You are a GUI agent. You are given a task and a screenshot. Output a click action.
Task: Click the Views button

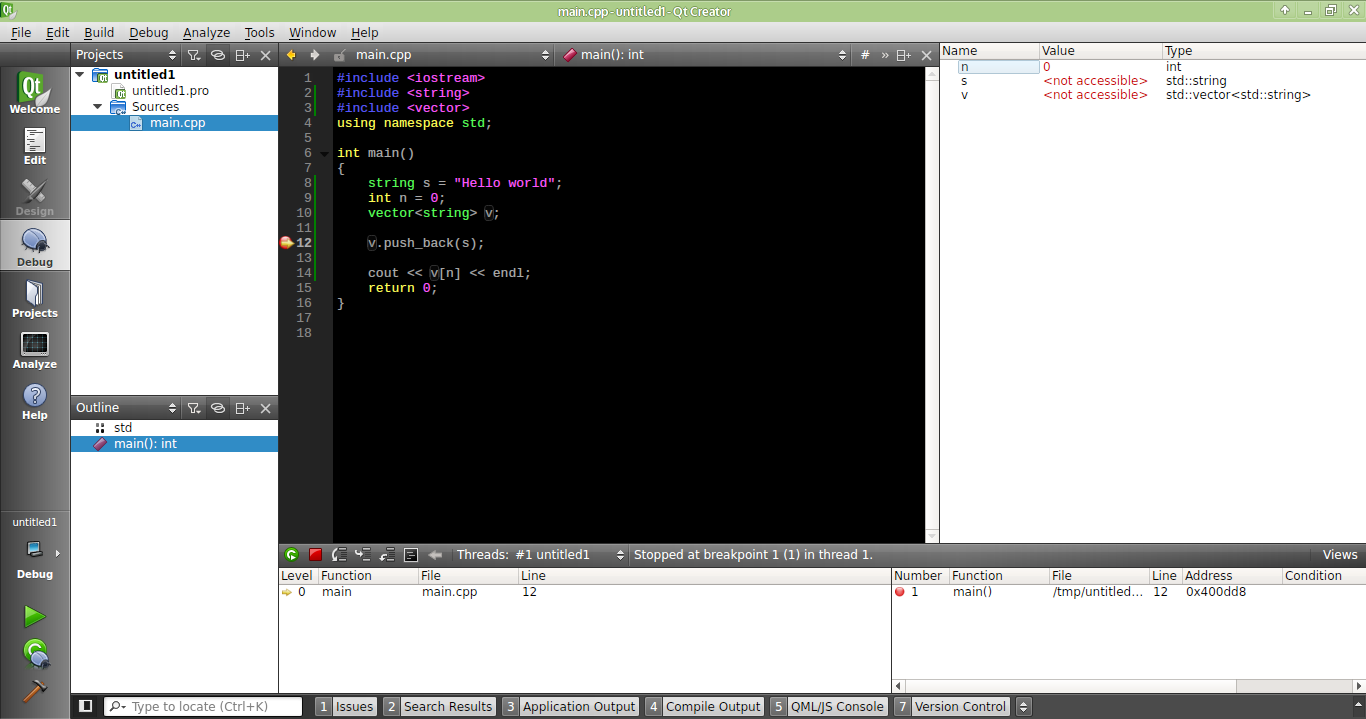(x=1339, y=555)
